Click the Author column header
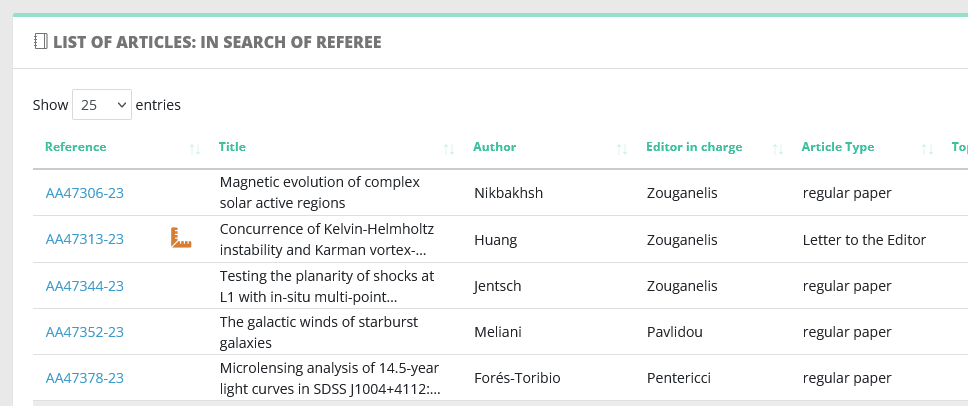 coord(494,147)
